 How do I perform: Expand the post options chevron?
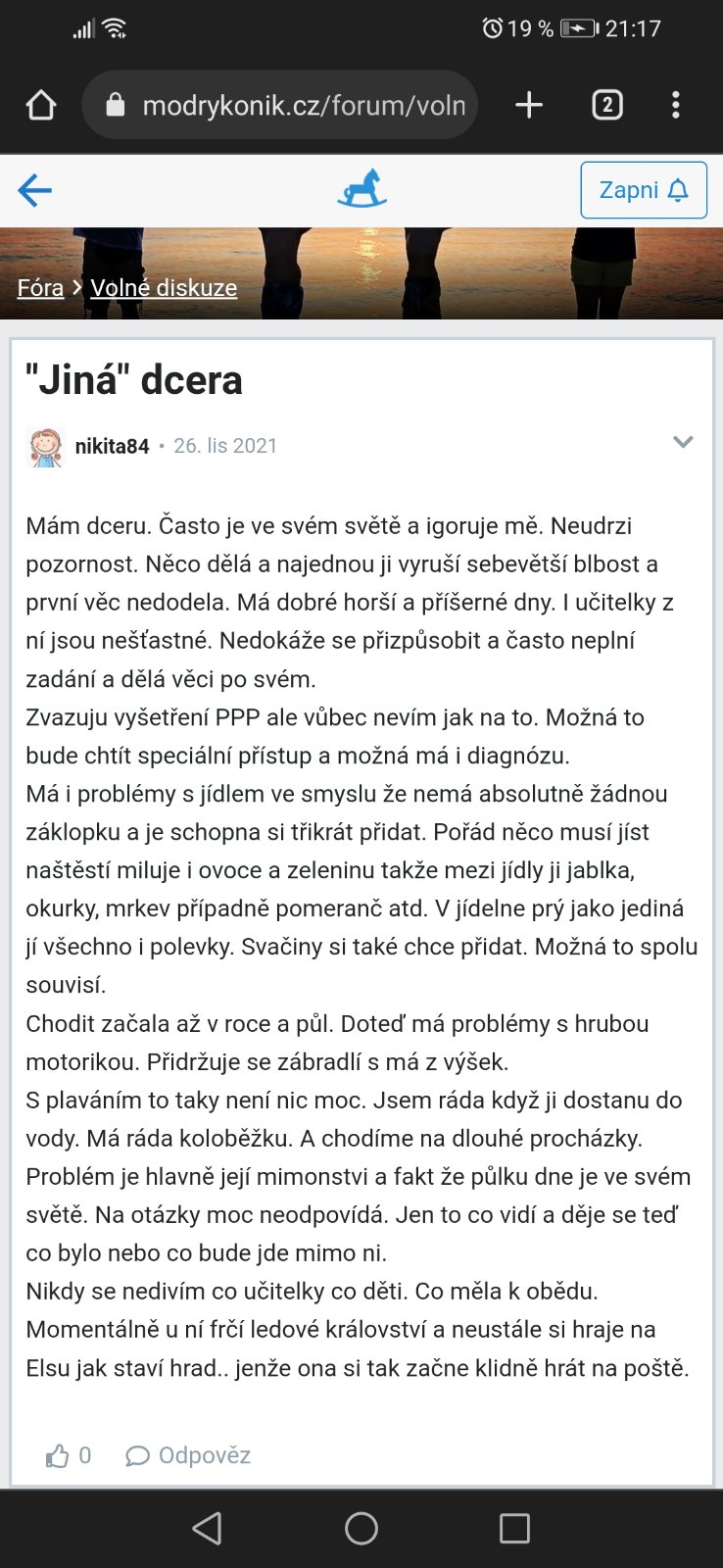(x=683, y=442)
